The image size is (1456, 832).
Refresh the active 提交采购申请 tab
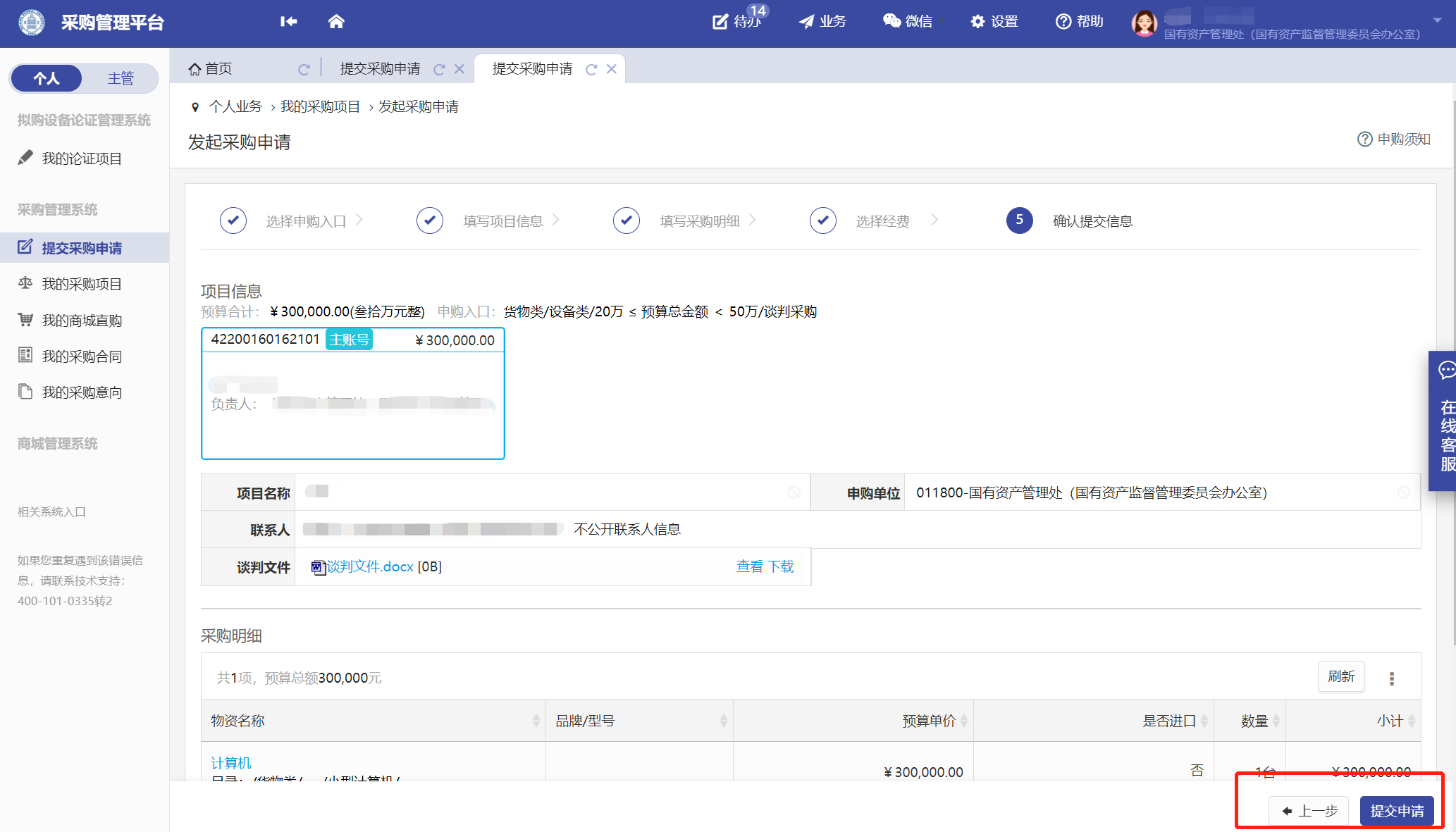click(591, 69)
